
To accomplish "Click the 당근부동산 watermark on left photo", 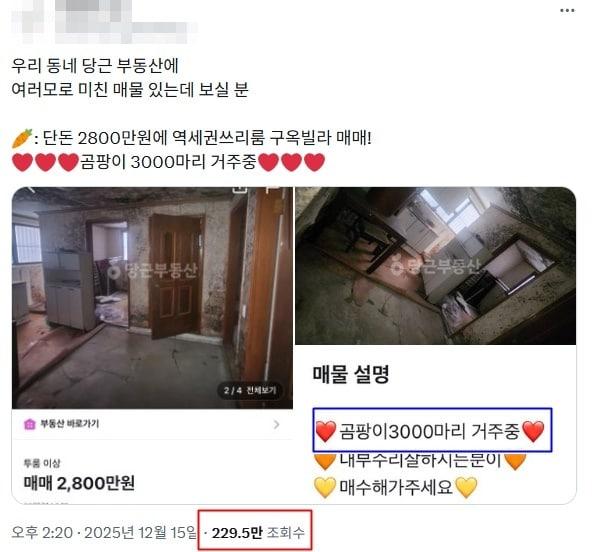I will [x=153, y=270].
